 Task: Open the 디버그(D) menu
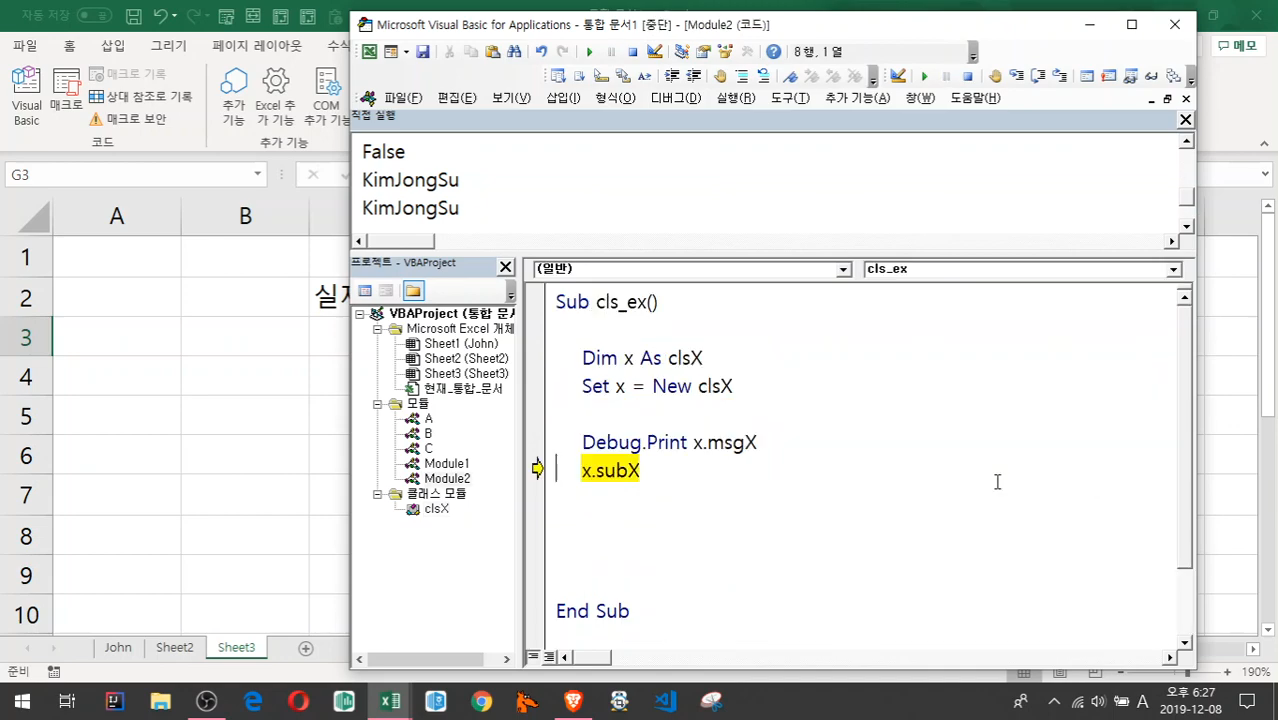(x=676, y=98)
